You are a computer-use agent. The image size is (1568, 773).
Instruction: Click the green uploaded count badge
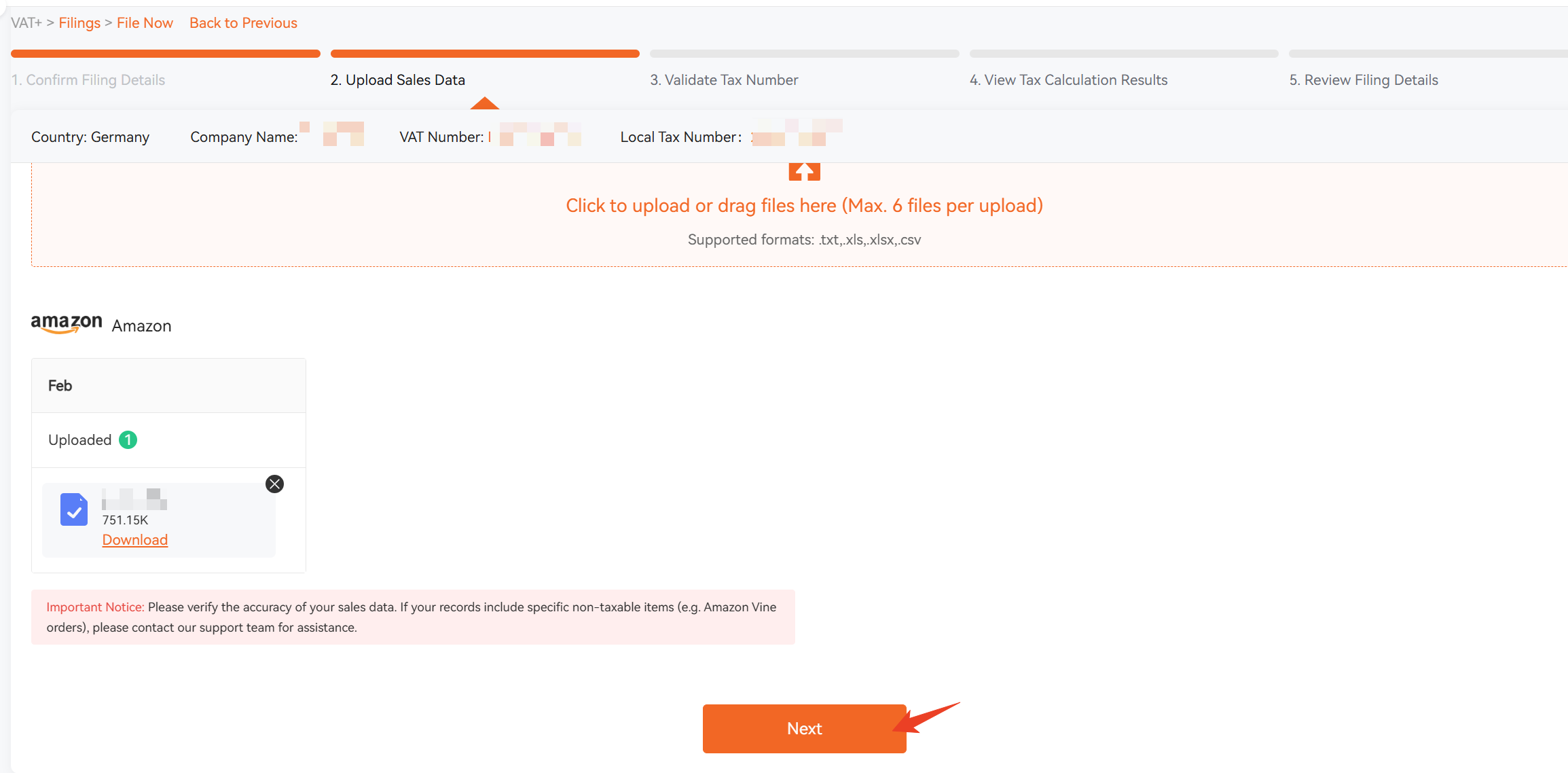point(128,440)
